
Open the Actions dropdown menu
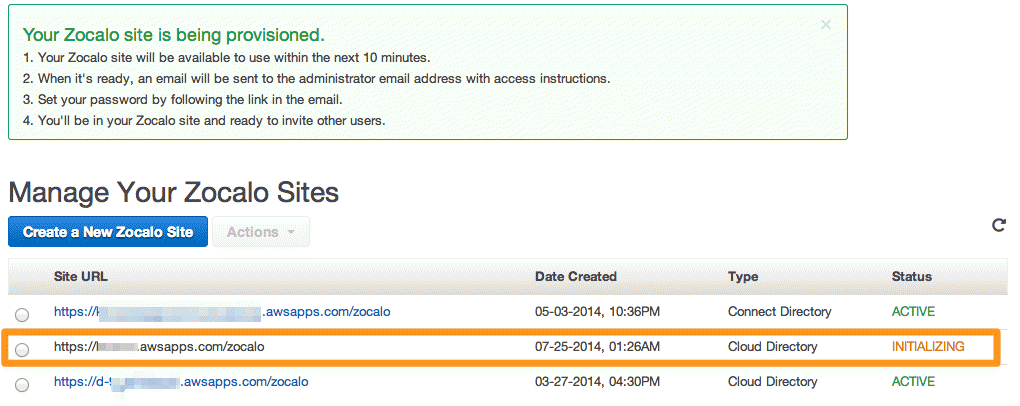coord(261,232)
